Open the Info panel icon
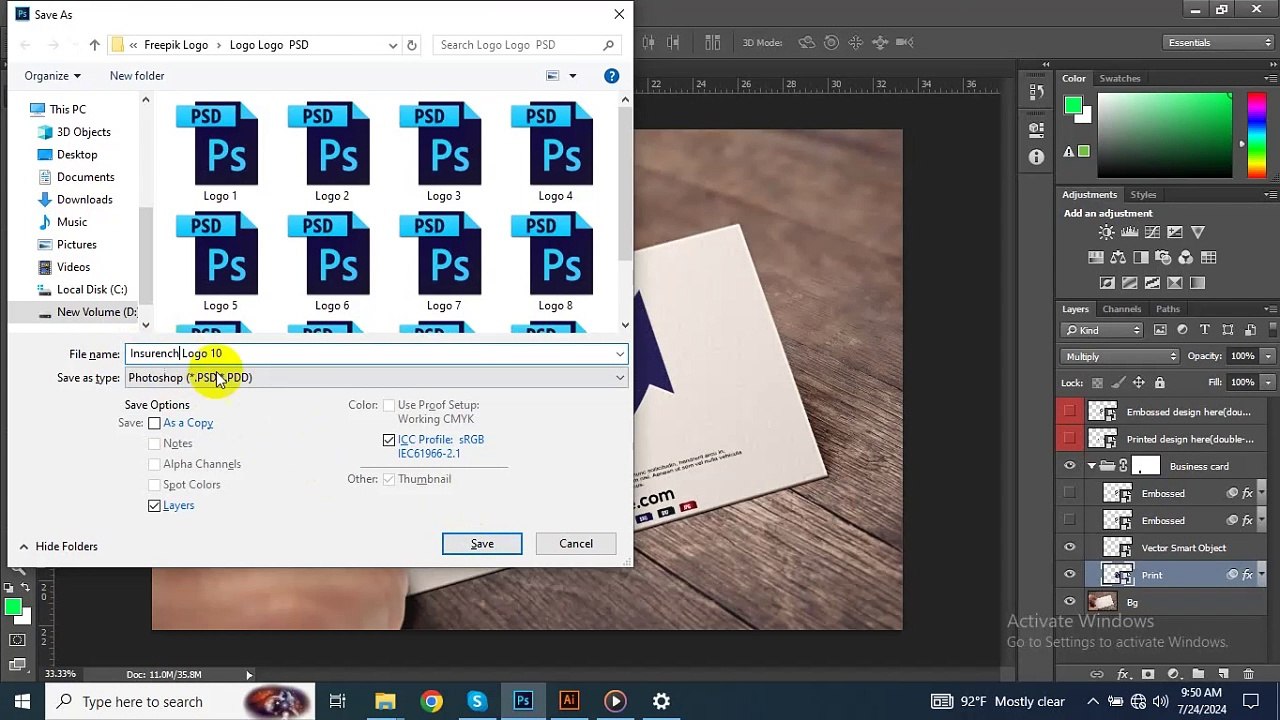 [1035, 158]
